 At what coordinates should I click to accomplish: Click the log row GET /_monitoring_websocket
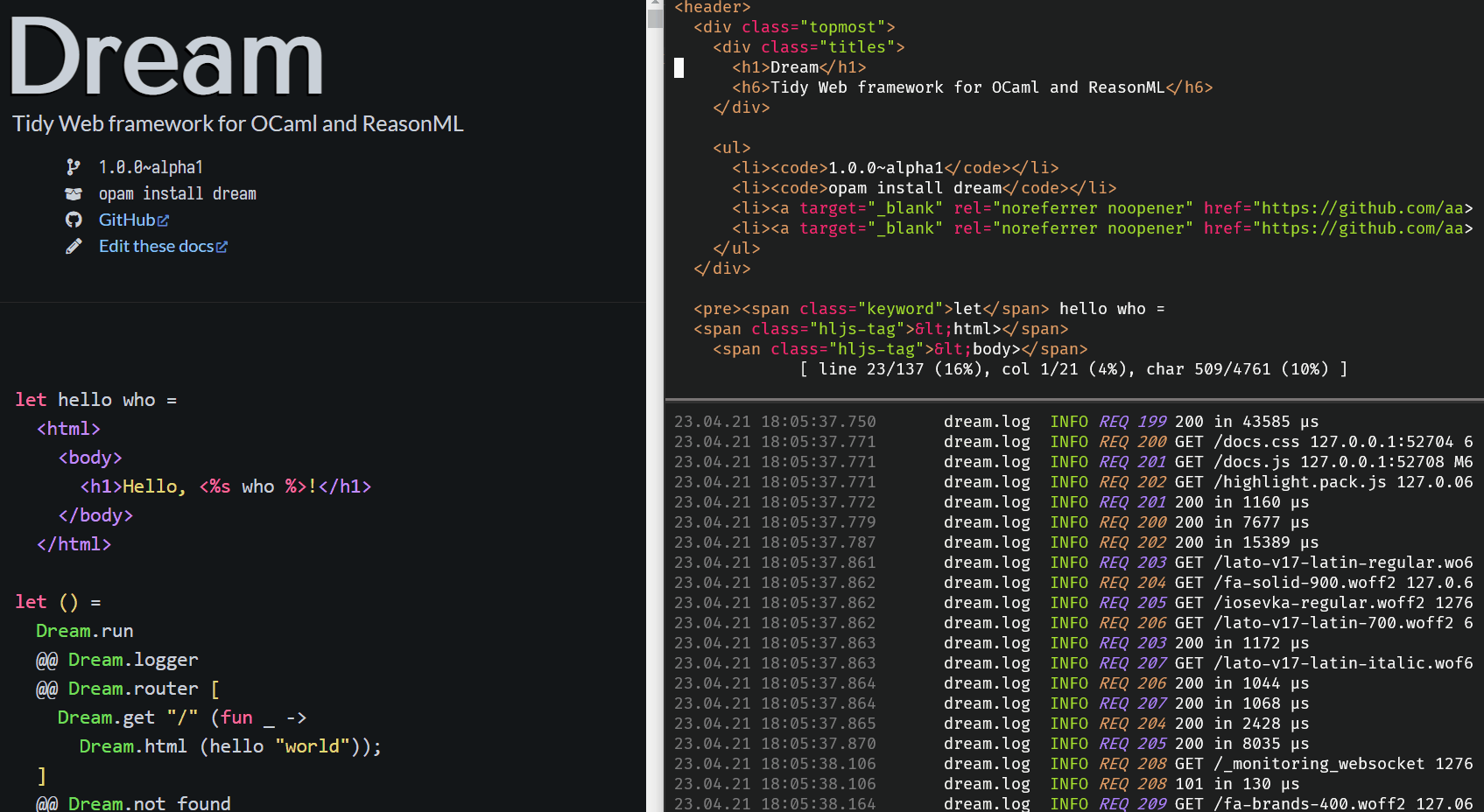click(x=1073, y=764)
